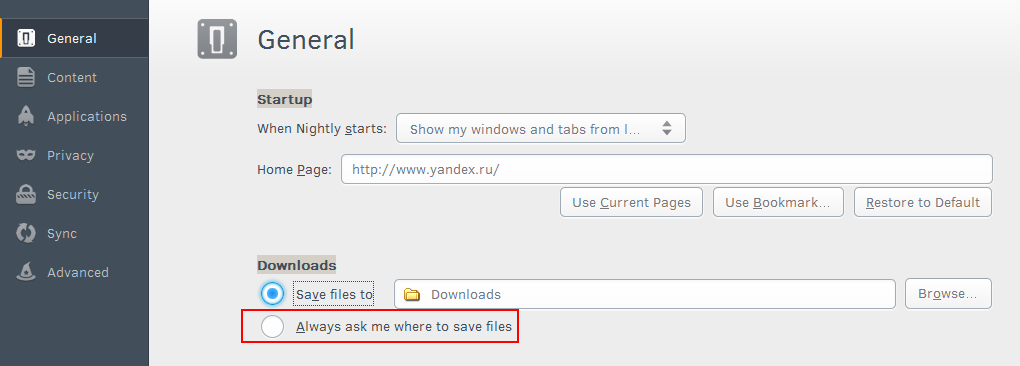The image size is (1020, 366).
Task: Click the Restore to Default button
Action: (x=923, y=202)
